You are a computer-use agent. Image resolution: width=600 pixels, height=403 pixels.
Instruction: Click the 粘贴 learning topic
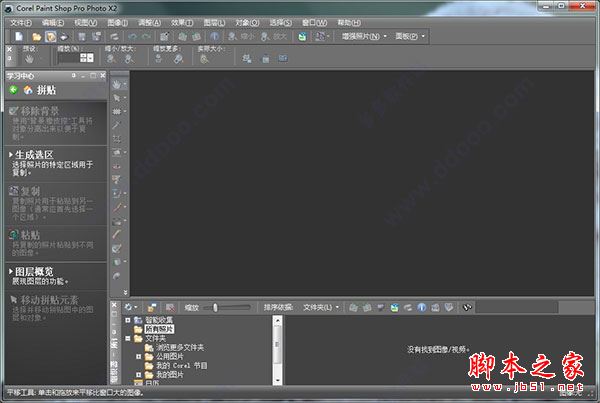click(x=54, y=243)
